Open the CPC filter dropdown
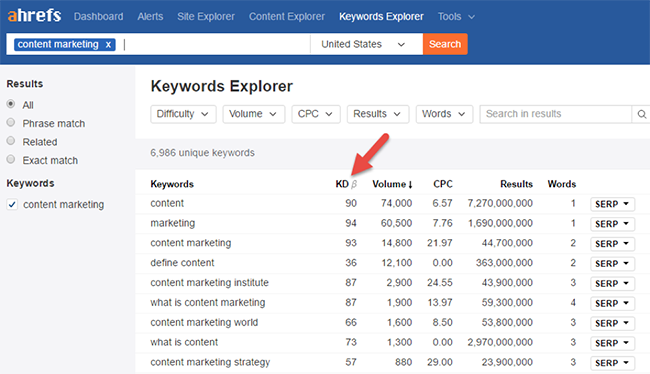This screenshot has height=374, width=650. click(x=316, y=114)
